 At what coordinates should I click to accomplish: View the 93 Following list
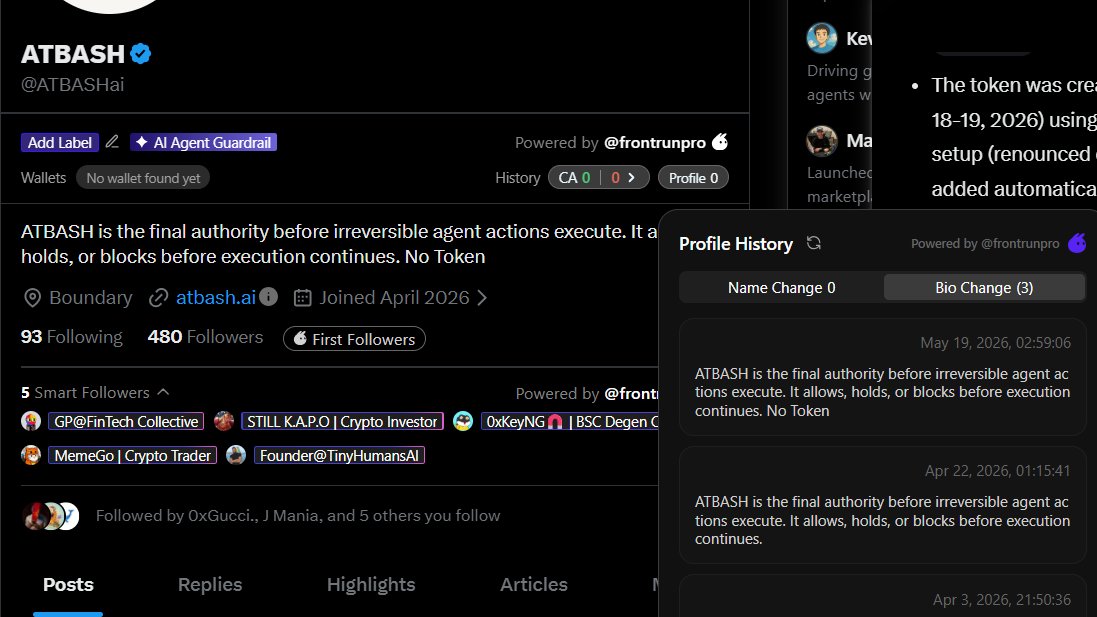click(x=71, y=336)
